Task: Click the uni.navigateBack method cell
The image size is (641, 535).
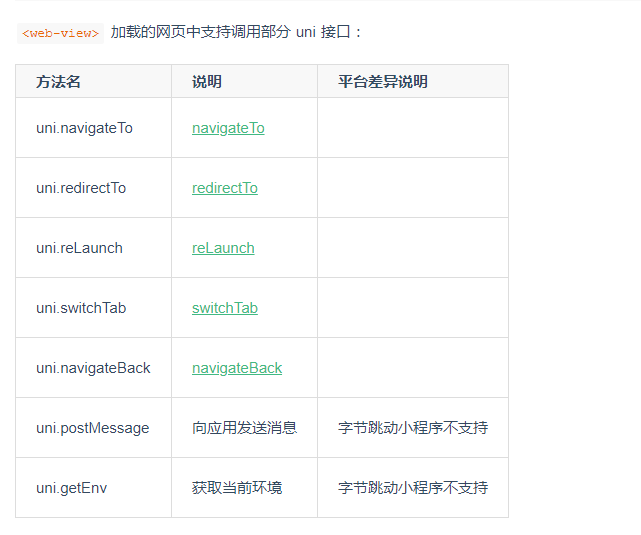Action: click(x=94, y=368)
